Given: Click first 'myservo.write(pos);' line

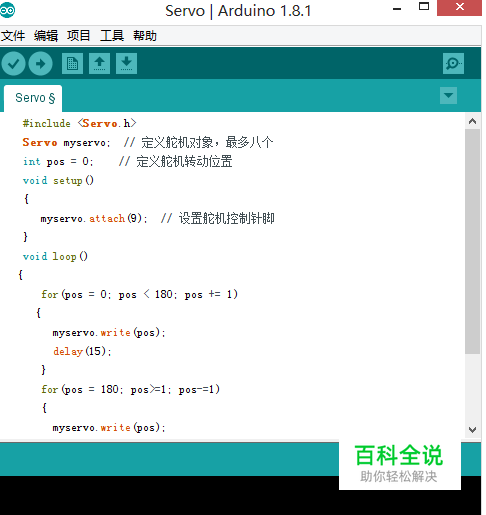Looking at the screenshot, I should click(x=109, y=332).
